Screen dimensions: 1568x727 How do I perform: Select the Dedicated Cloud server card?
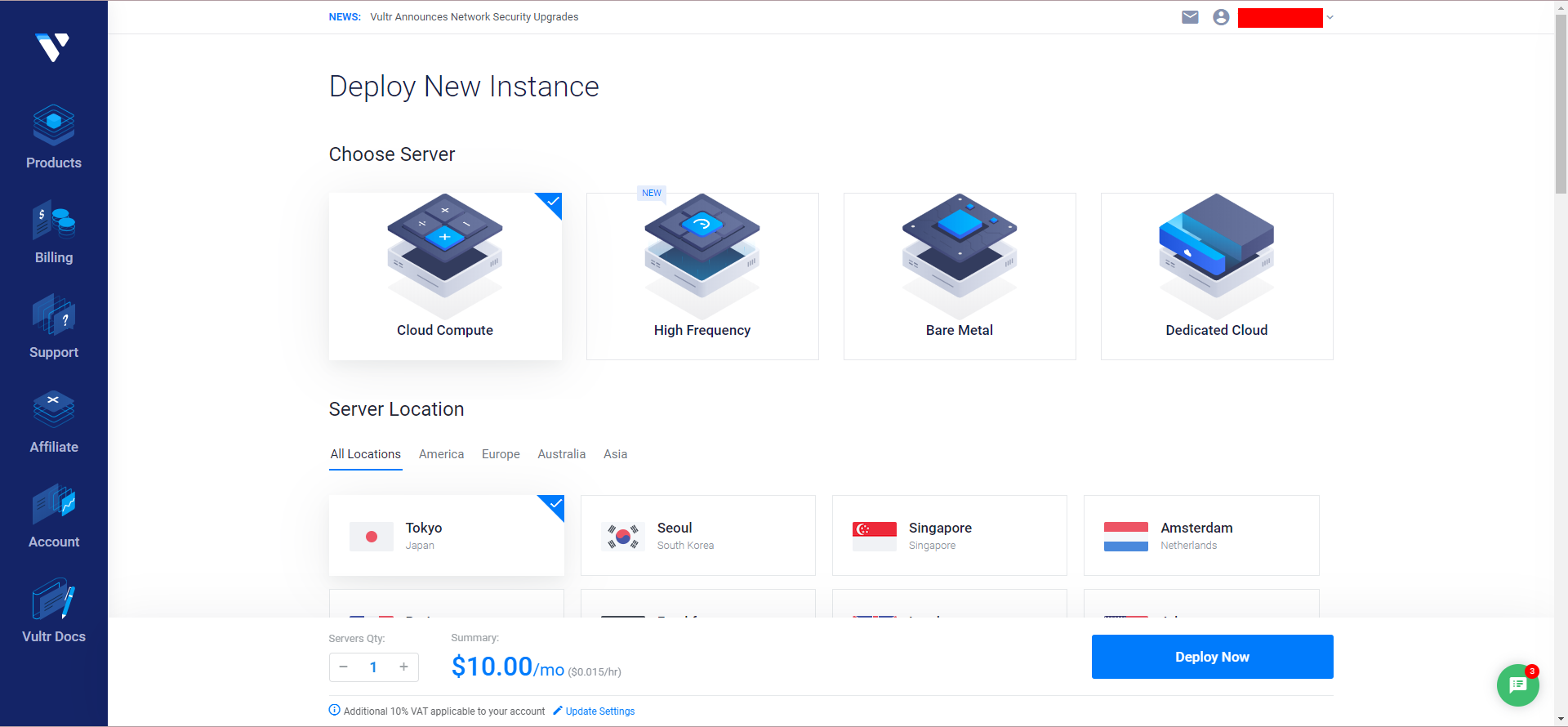[x=1217, y=276]
